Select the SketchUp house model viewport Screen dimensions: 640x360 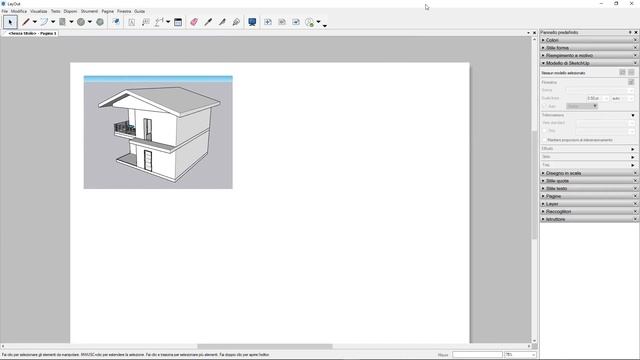click(158, 132)
